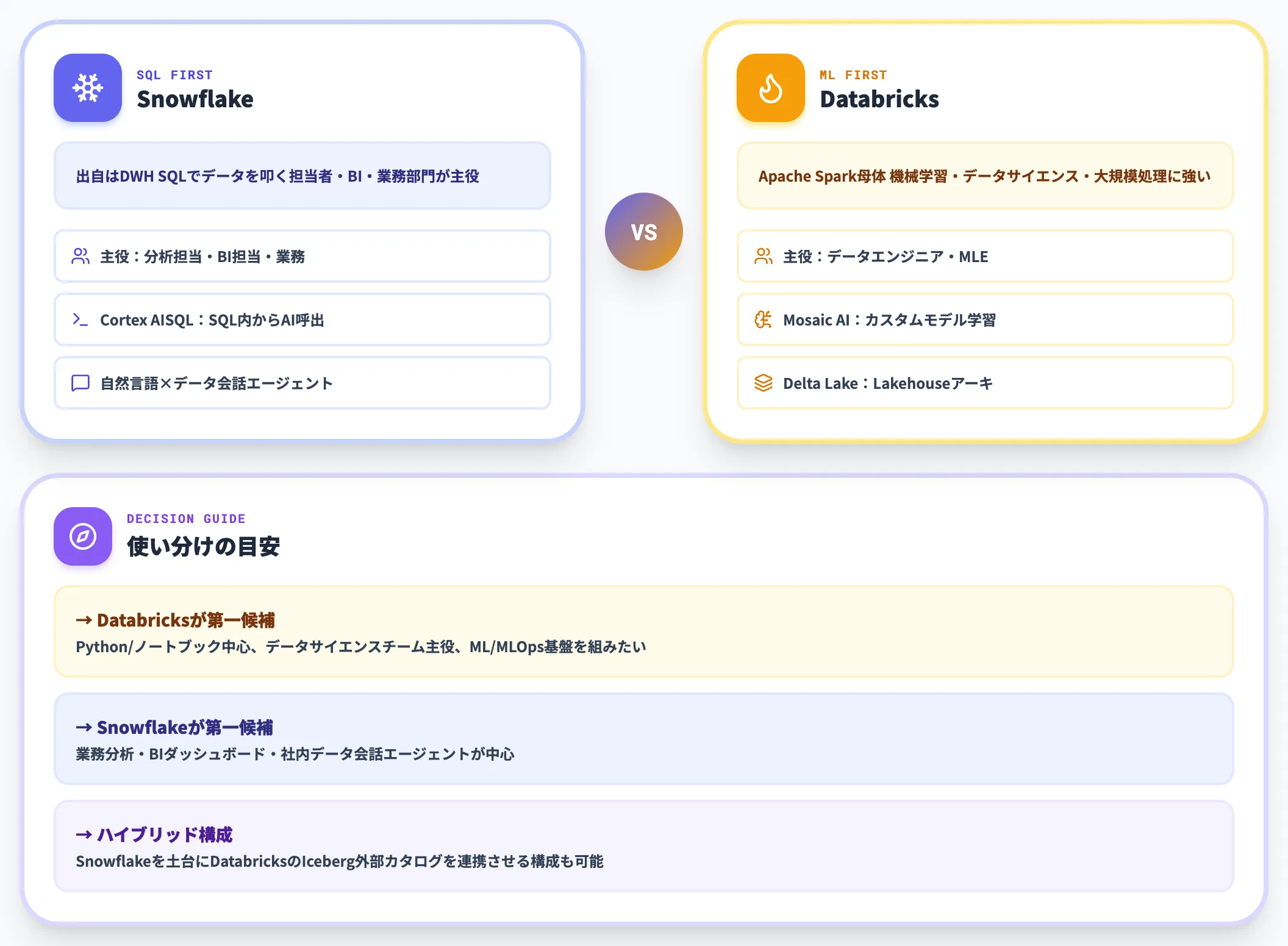Select the 主役:データエンジニア・MLE row
This screenshot has height=946, width=1288.
click(986, 256)
